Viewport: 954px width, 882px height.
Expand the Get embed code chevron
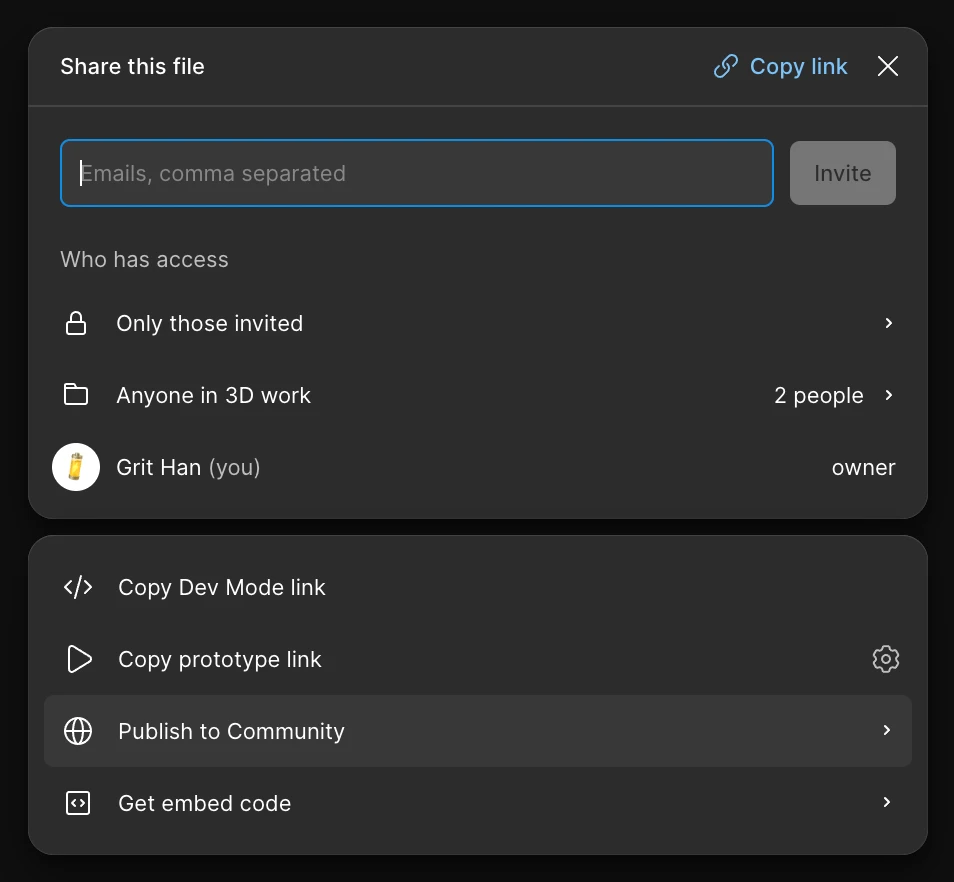886,803
